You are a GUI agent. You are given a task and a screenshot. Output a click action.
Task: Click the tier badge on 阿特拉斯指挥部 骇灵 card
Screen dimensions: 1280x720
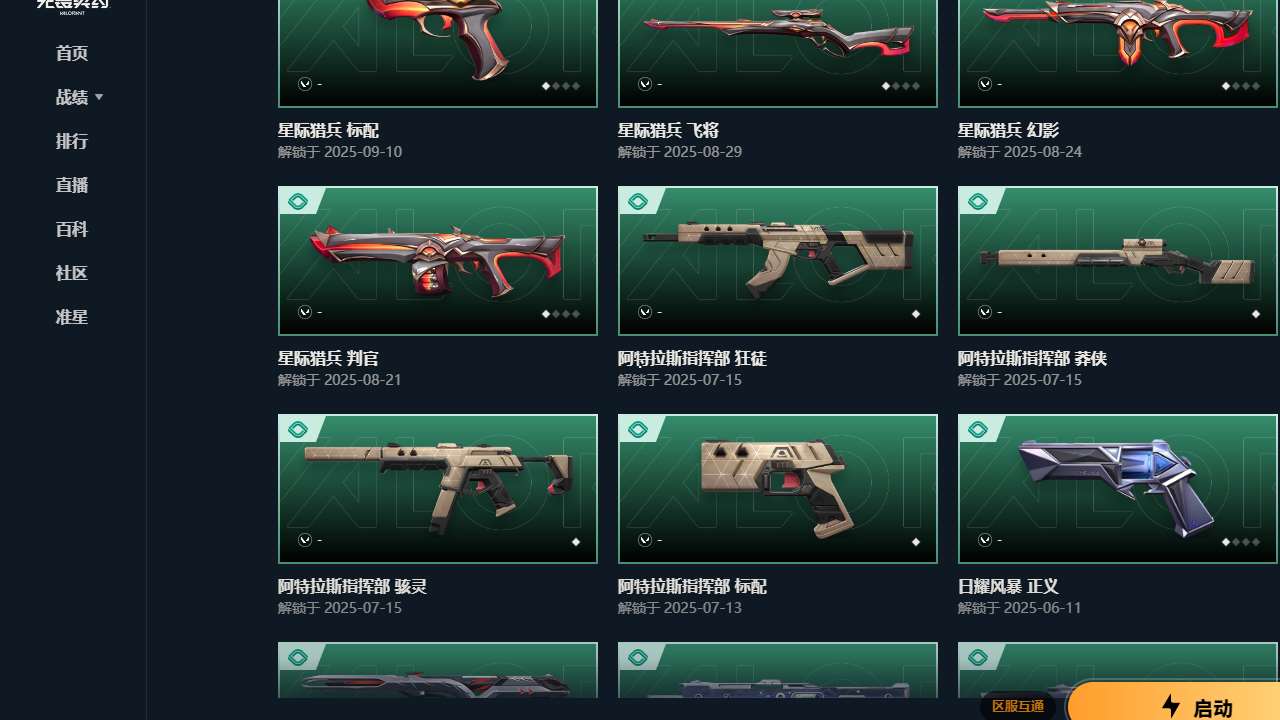click(x=298, y=430)
